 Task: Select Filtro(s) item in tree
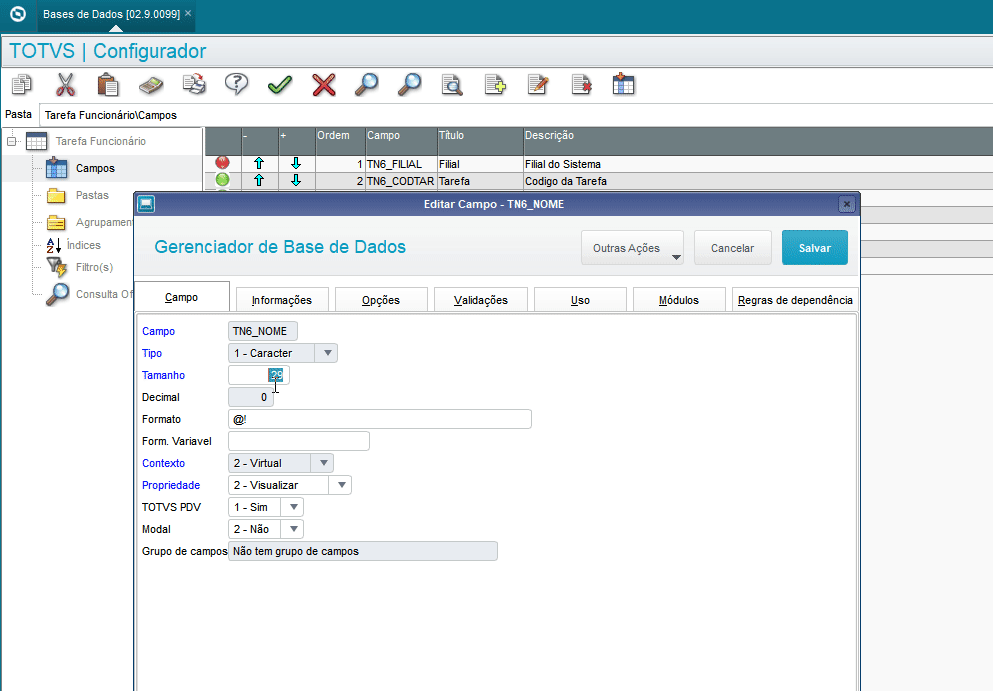pyautogui.click(x=94, y=267)
